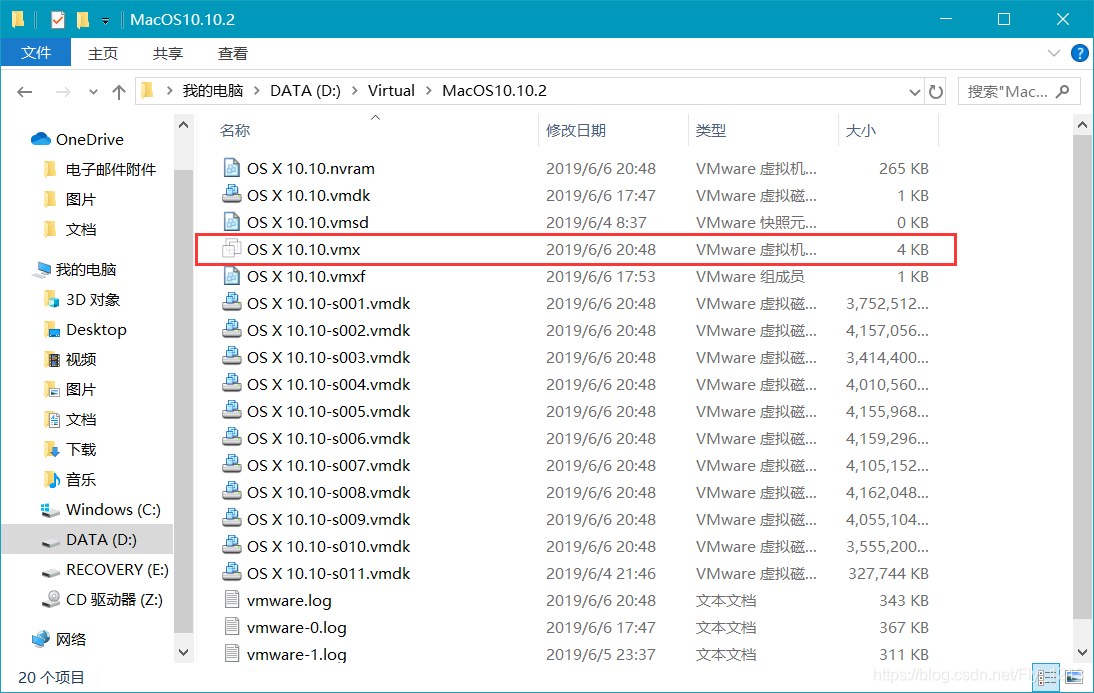The width and height of the screenshot is (1094, 693).
Task: Click the navigation pane up scroll arrow
Action: [183, 125]
